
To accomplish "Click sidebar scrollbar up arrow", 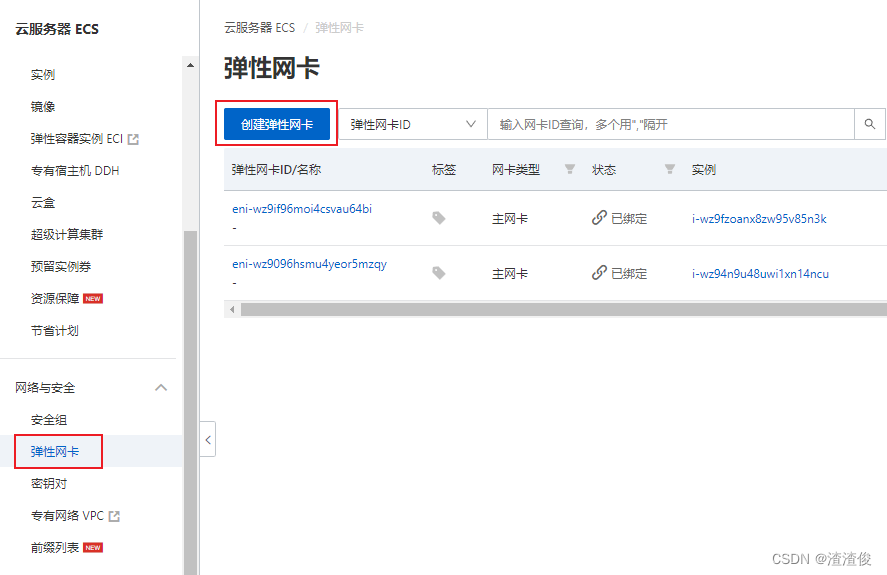I will pyautogui.click(x=191, y=66).
